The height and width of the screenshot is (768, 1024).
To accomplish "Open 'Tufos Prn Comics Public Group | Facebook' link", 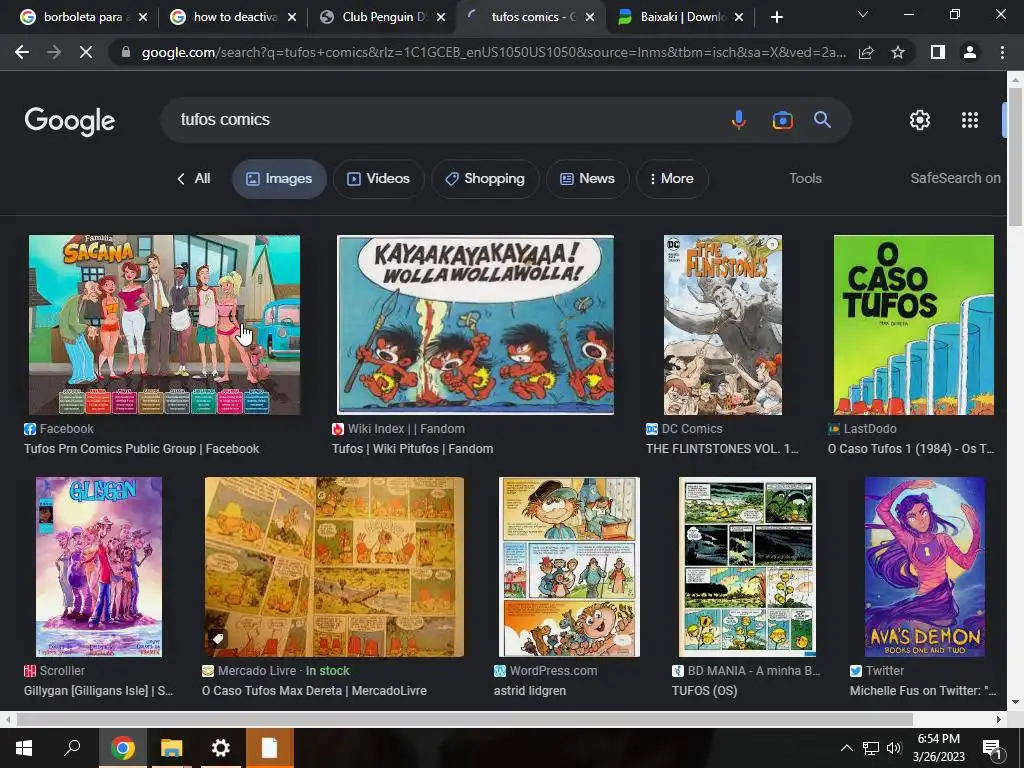I will click(x=142, y=449).
